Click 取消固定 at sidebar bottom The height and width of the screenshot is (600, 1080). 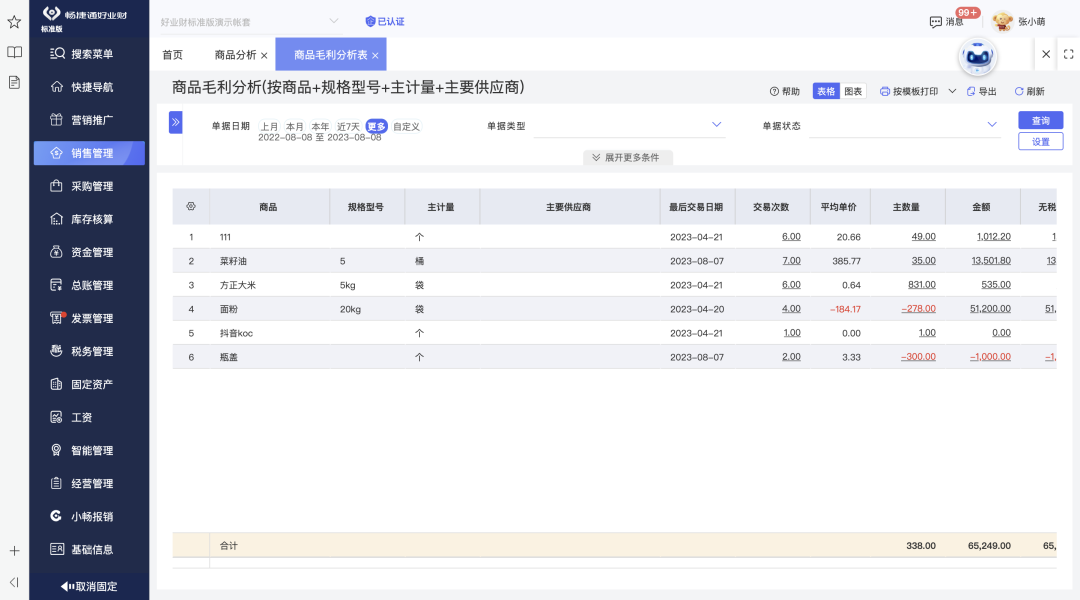pyautogui.click(x=89, y=586)
